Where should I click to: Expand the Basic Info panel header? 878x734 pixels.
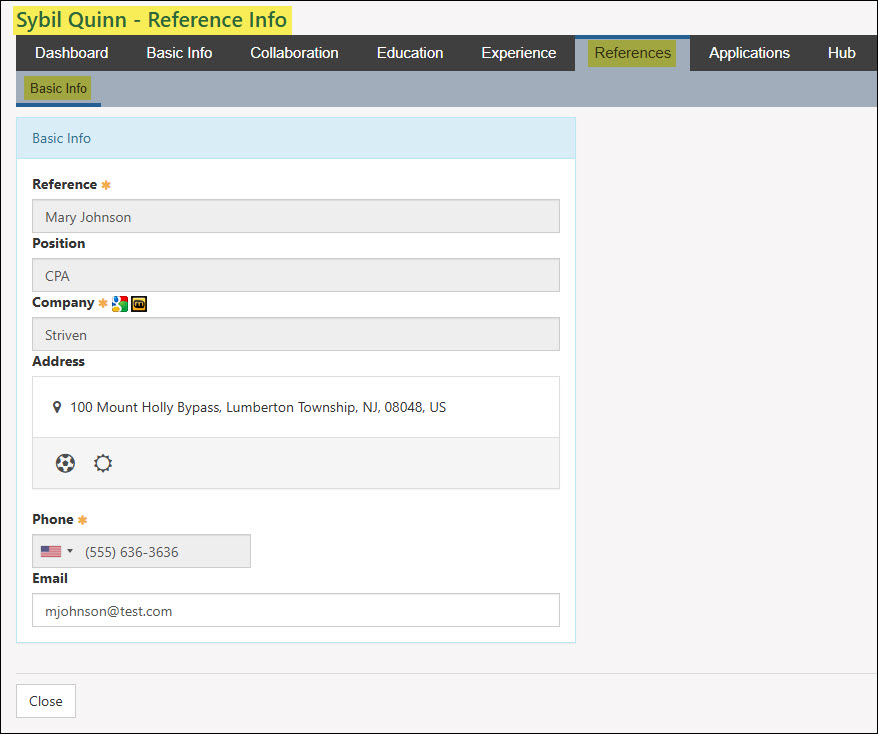61,138
